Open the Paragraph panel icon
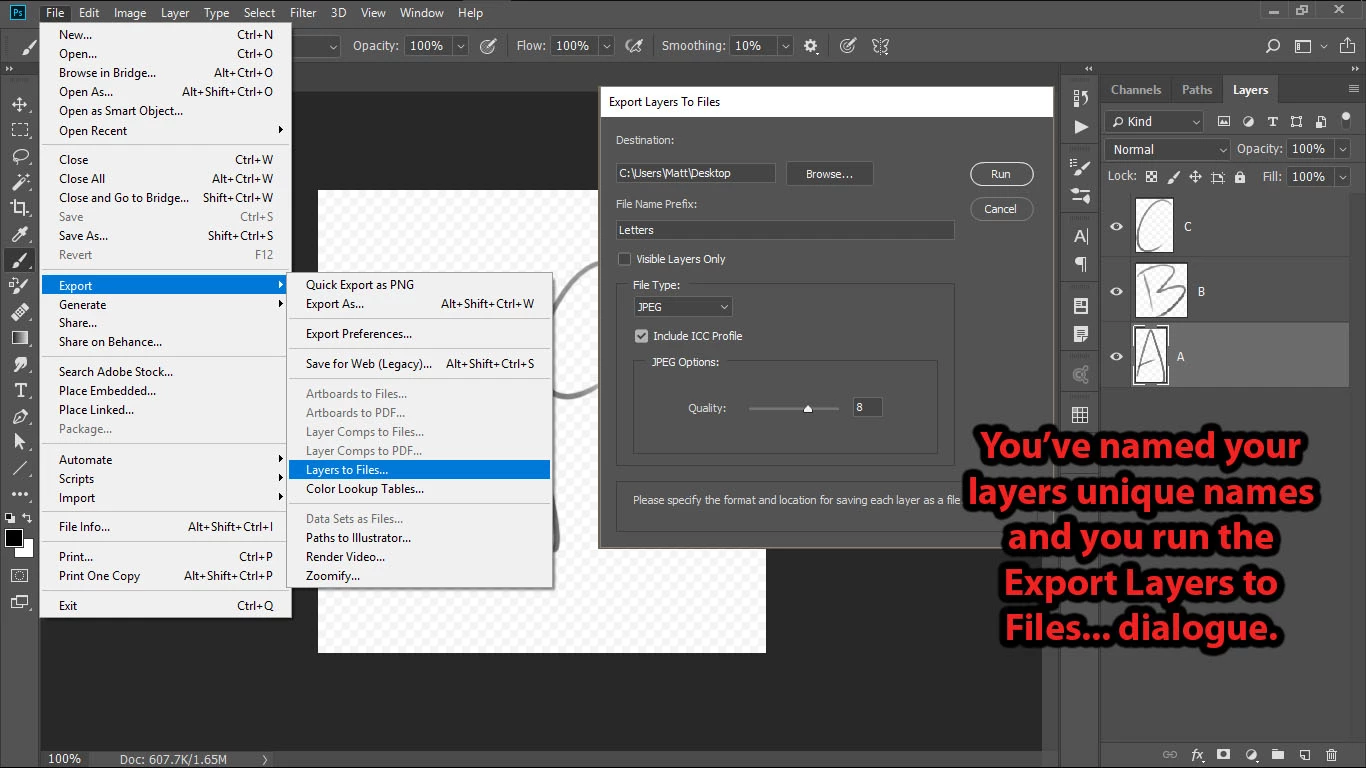This screenshot has width=1366, height=768. pos(1080,264)
